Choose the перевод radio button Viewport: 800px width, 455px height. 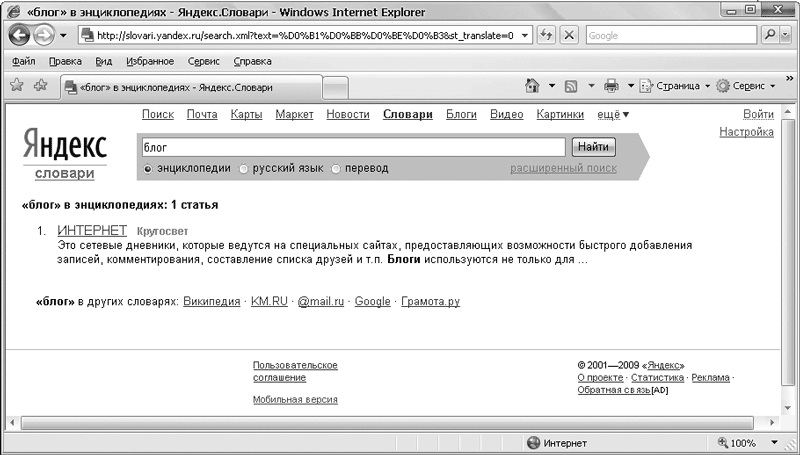click(336, 169)
